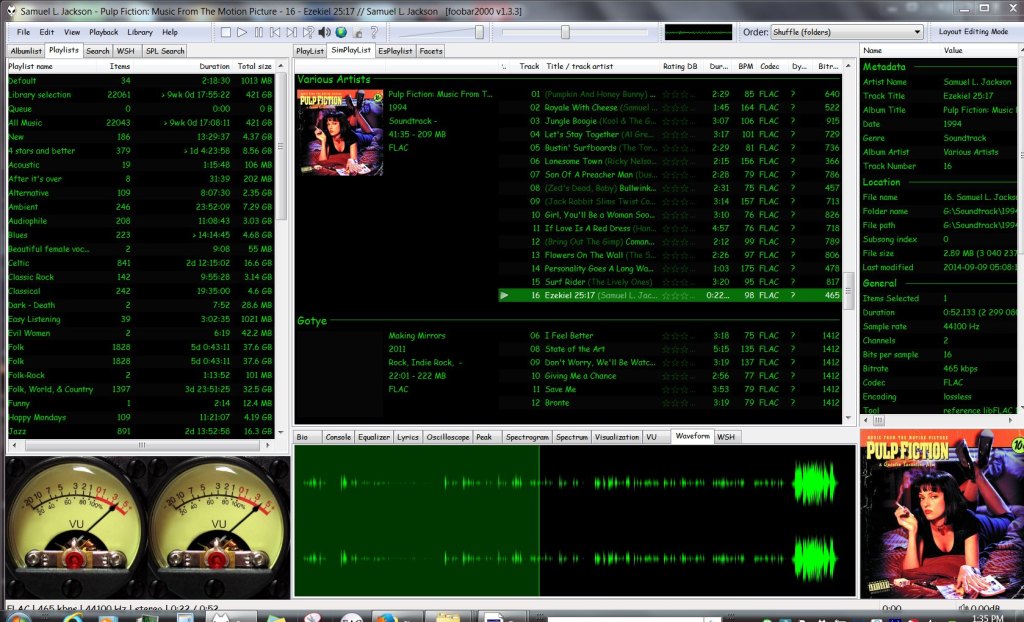Mute audio with the speaker icon
This screenshot has height=622, width=1024.
pos(324,32)
